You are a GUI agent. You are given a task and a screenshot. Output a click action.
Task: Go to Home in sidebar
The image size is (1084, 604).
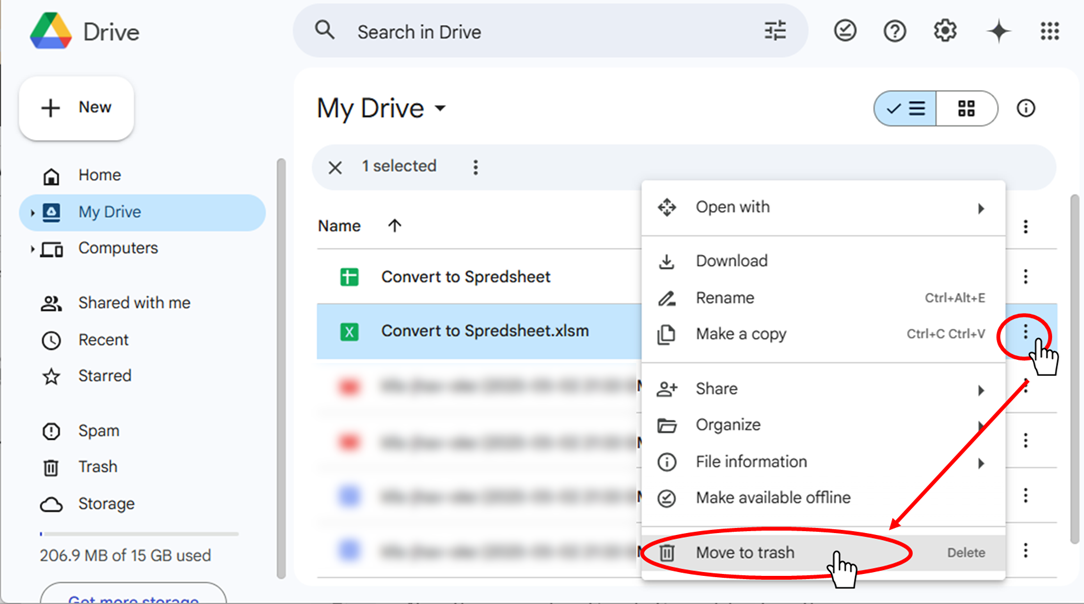[x=100, y=176]
